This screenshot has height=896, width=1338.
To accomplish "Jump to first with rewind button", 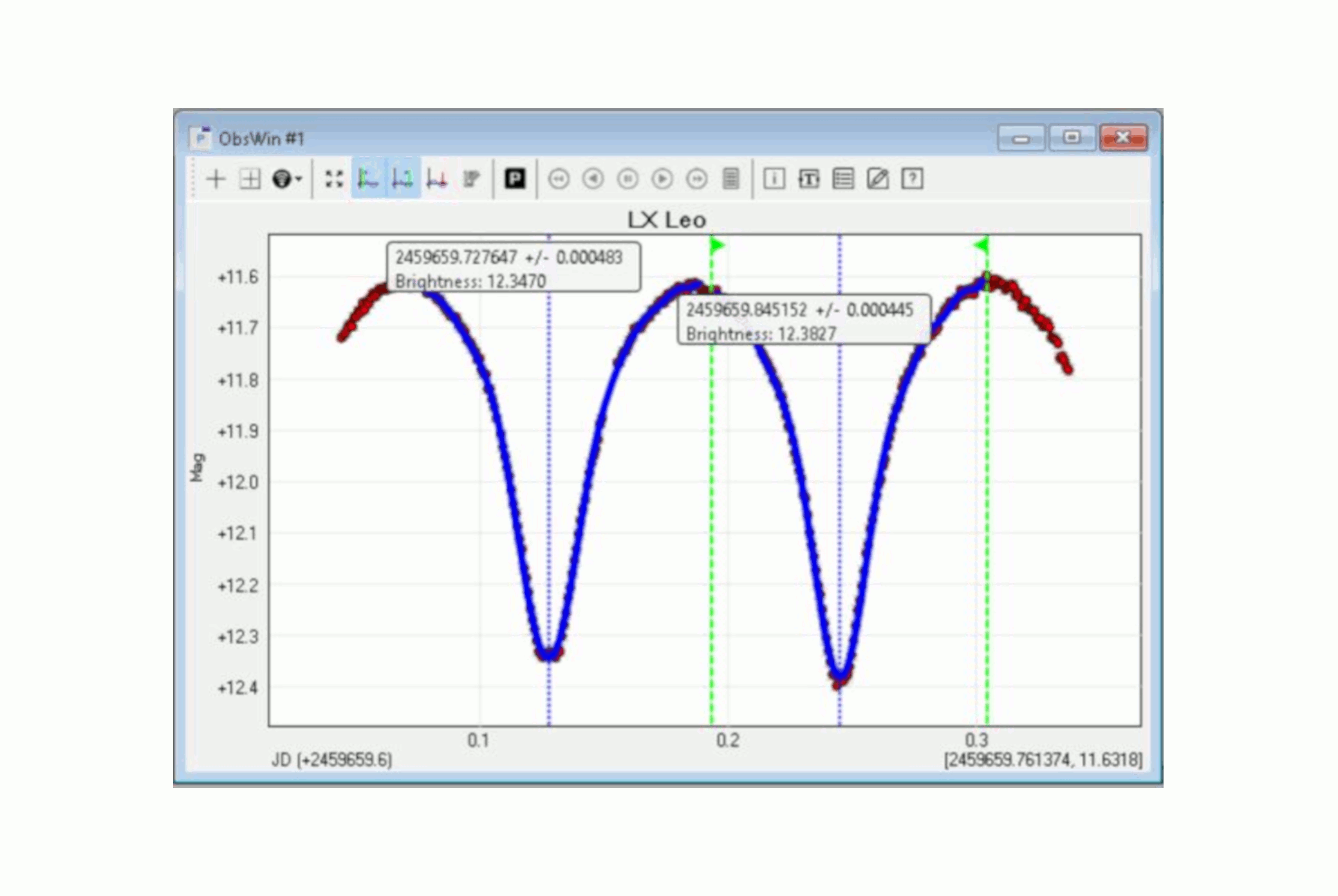I will (559, 179).
